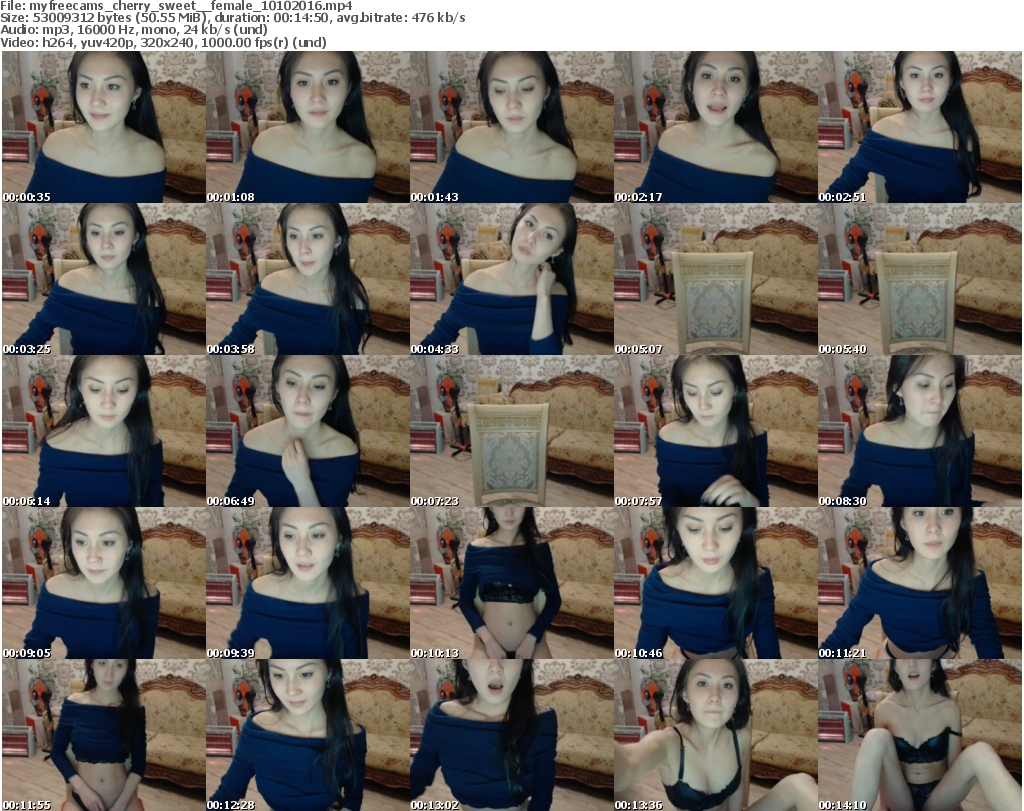Select the frame timestamped 00:12:28
Viewport: 1024px width, 811px height.
[x=308, y=735]
